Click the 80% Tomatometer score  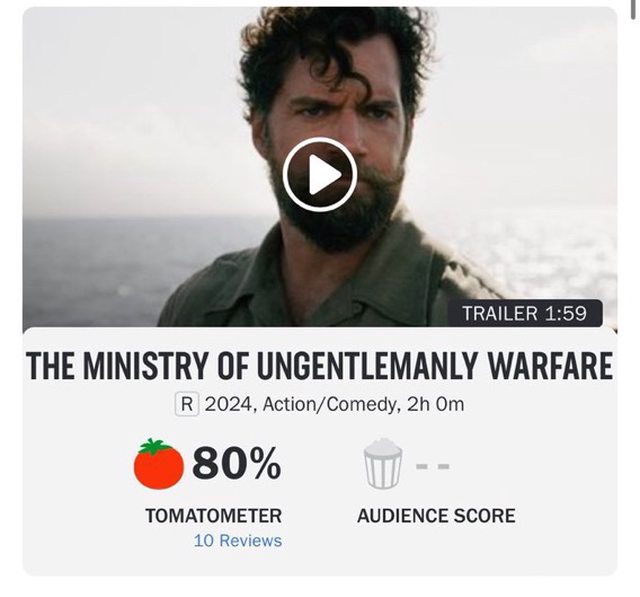236,463
